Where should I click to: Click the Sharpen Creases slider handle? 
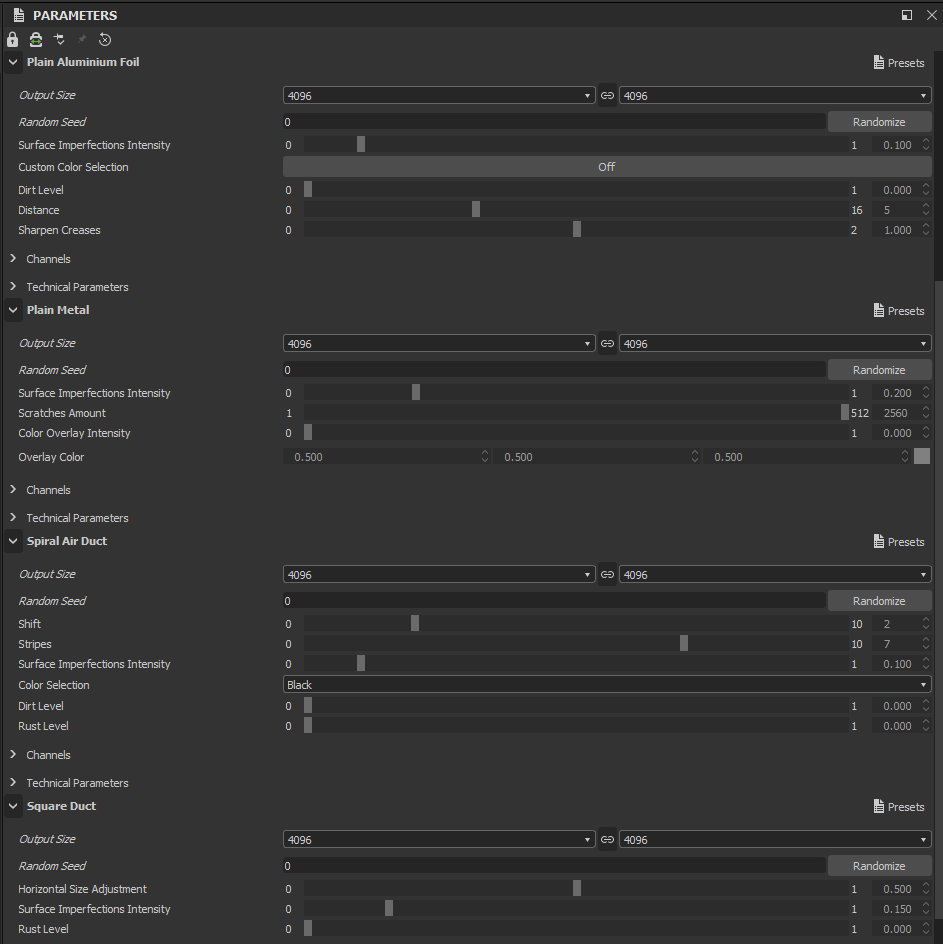pyautogui.click(x=577, y=229)
